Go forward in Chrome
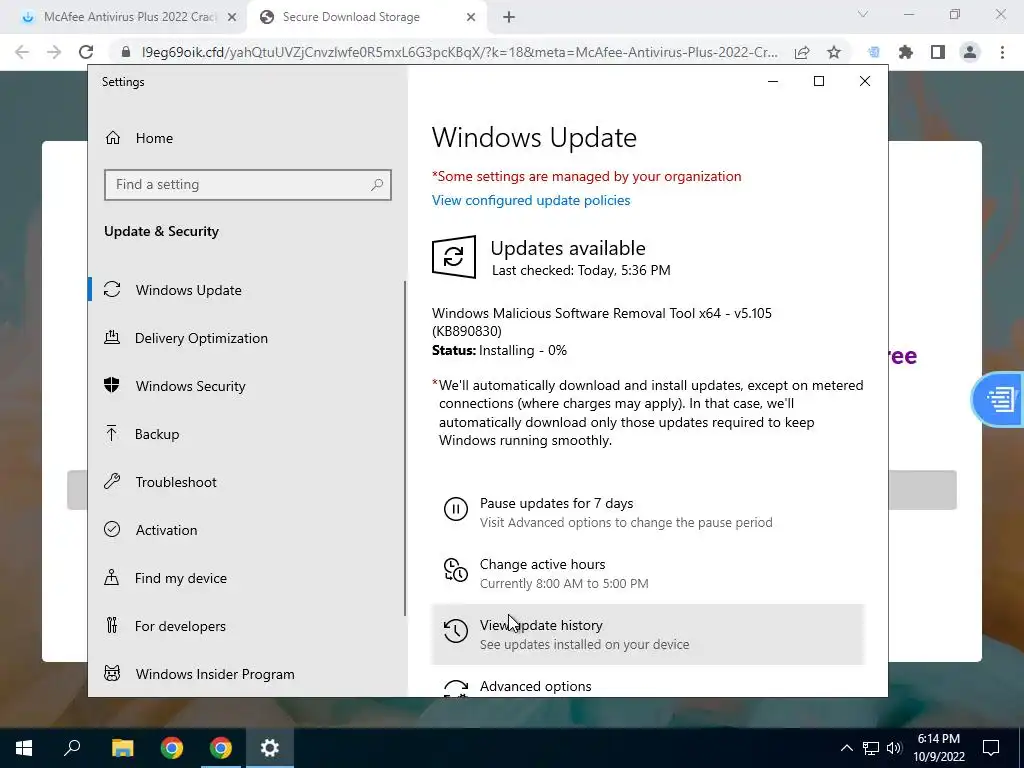 [x=54, y=52]
